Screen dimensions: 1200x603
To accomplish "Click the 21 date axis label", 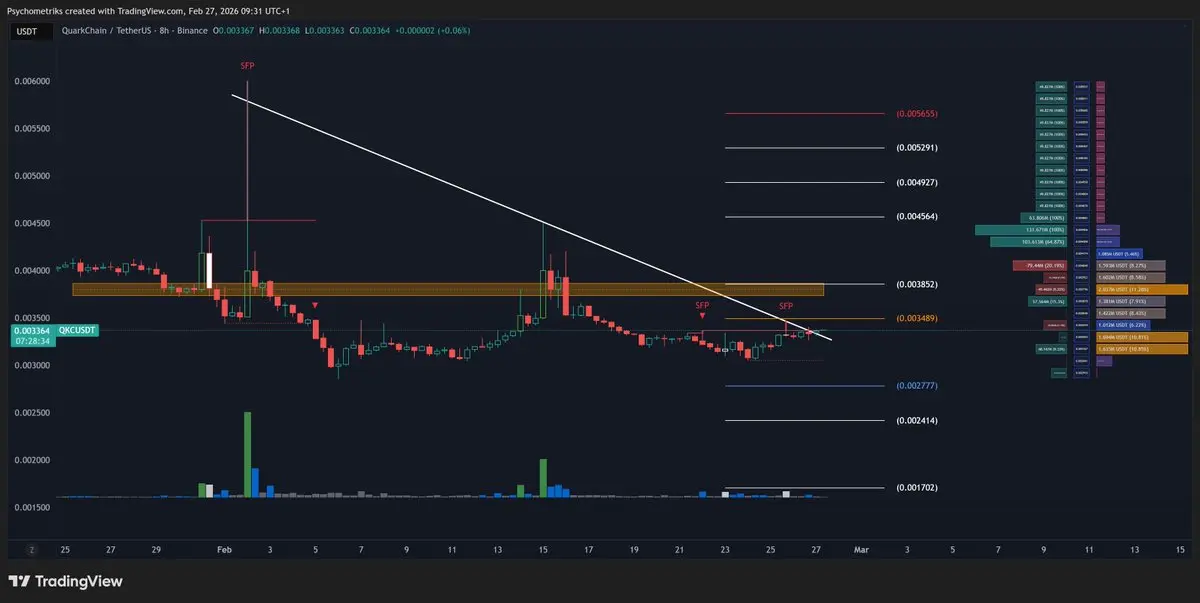I will pyautogui.click(x=680, y=549).
